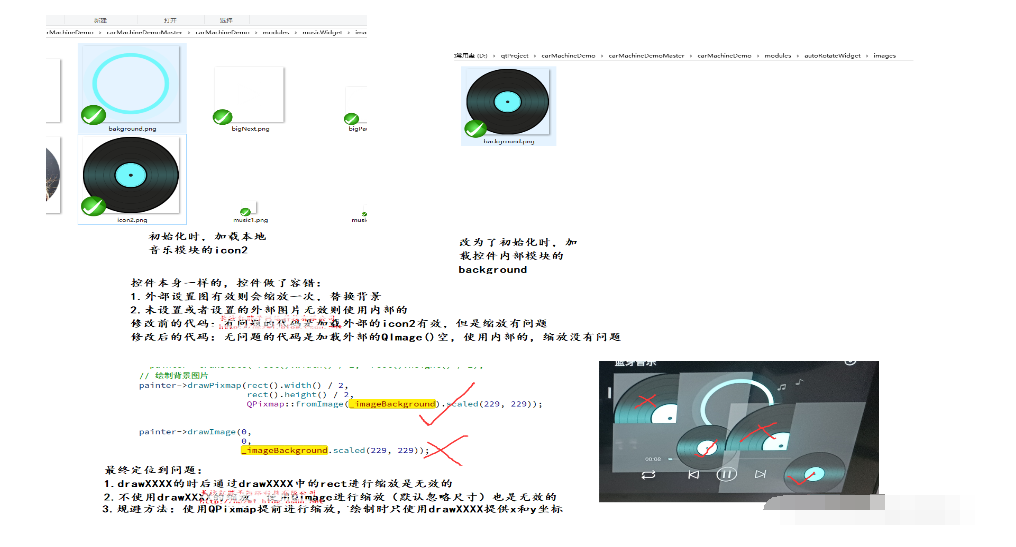Go to carMachineDemoMaster in left explorer breadcrumb
This screenshot has height=547, width=1016.
pos(144,32)
